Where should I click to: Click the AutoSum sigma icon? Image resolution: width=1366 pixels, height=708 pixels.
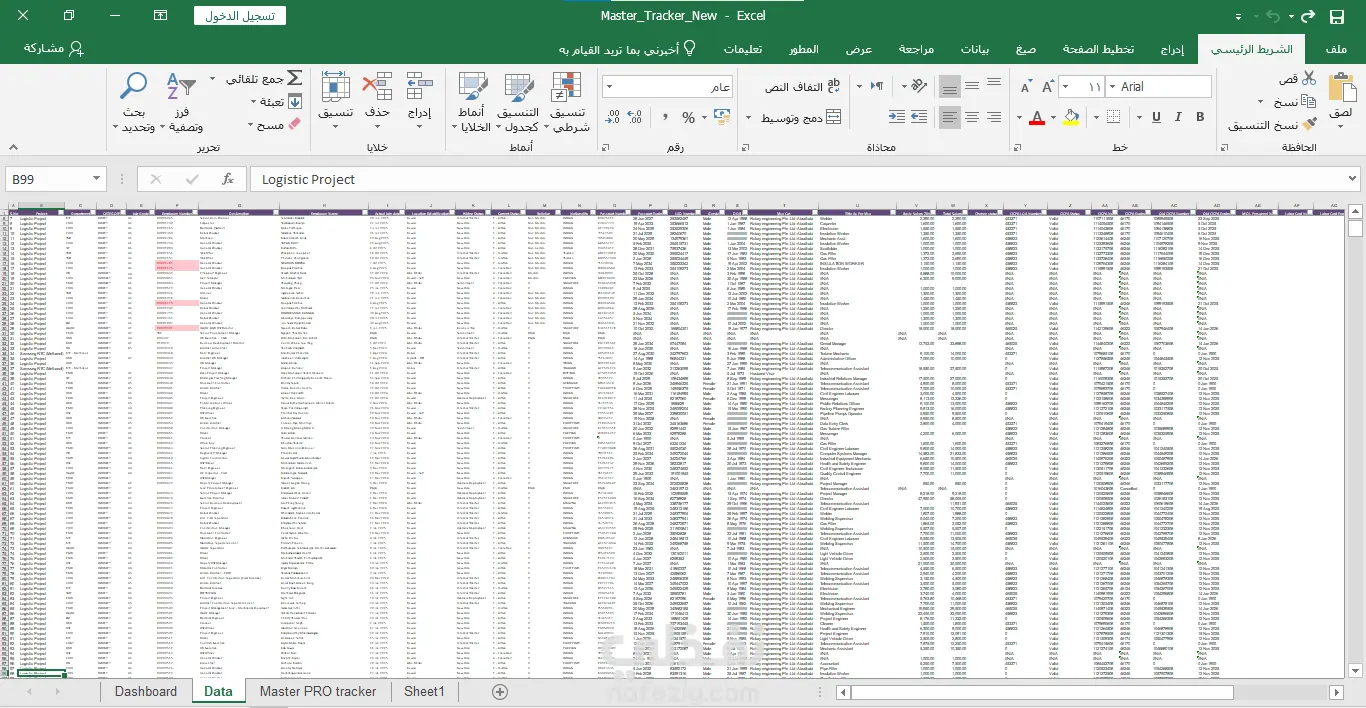295,78
